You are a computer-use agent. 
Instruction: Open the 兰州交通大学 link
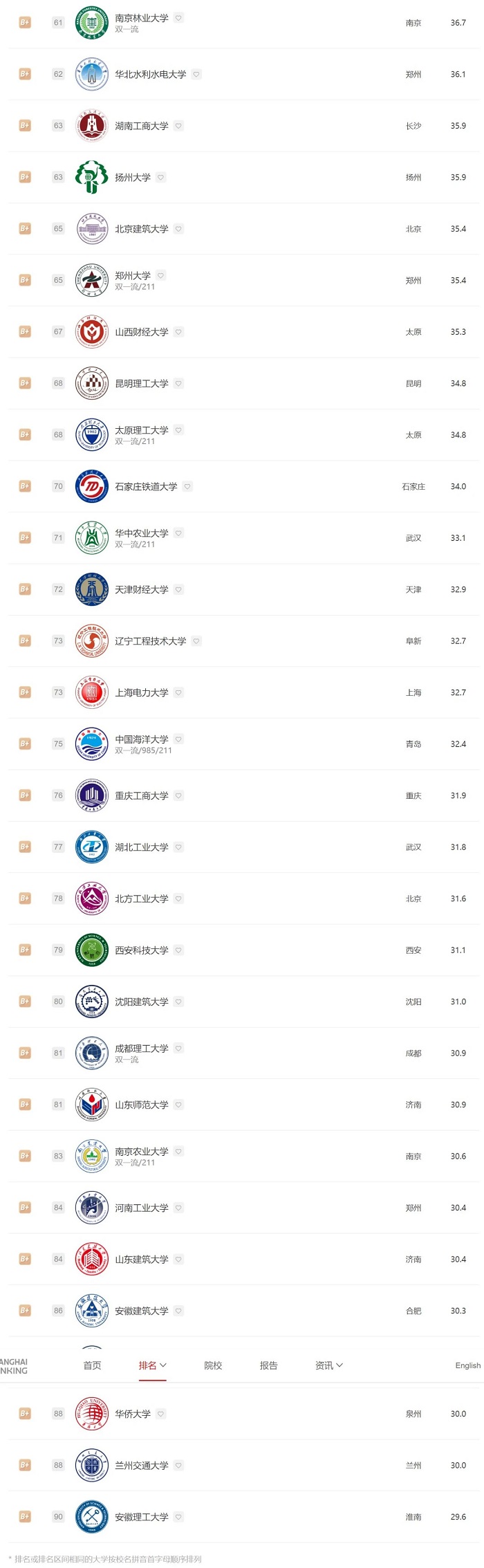pos(142,1465)
